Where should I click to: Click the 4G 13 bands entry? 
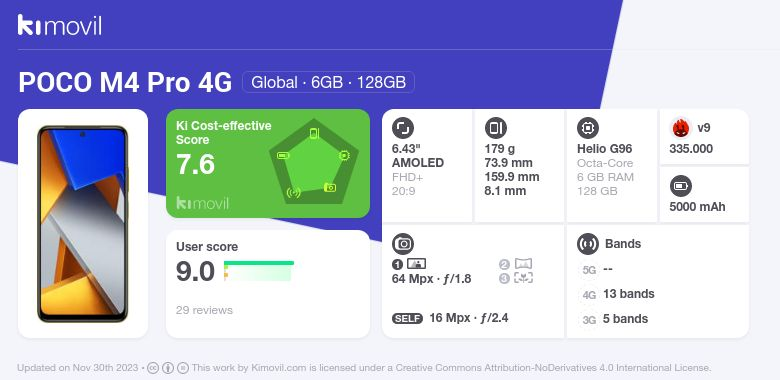[x=617, y=294]
